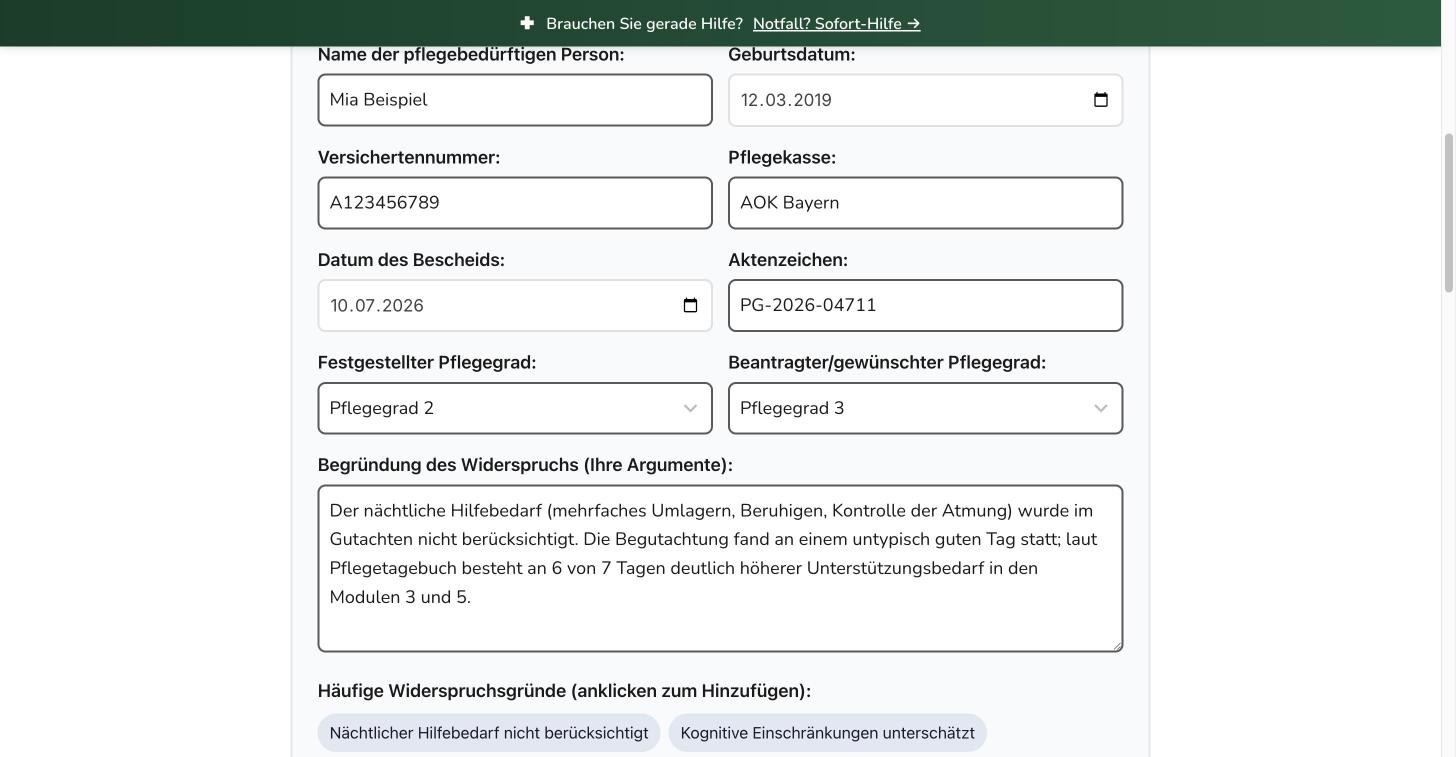The image size is (1456, 757).
Task: Open the Festgestellter Pflegegrad dropdown
Action: pos(515,408)
